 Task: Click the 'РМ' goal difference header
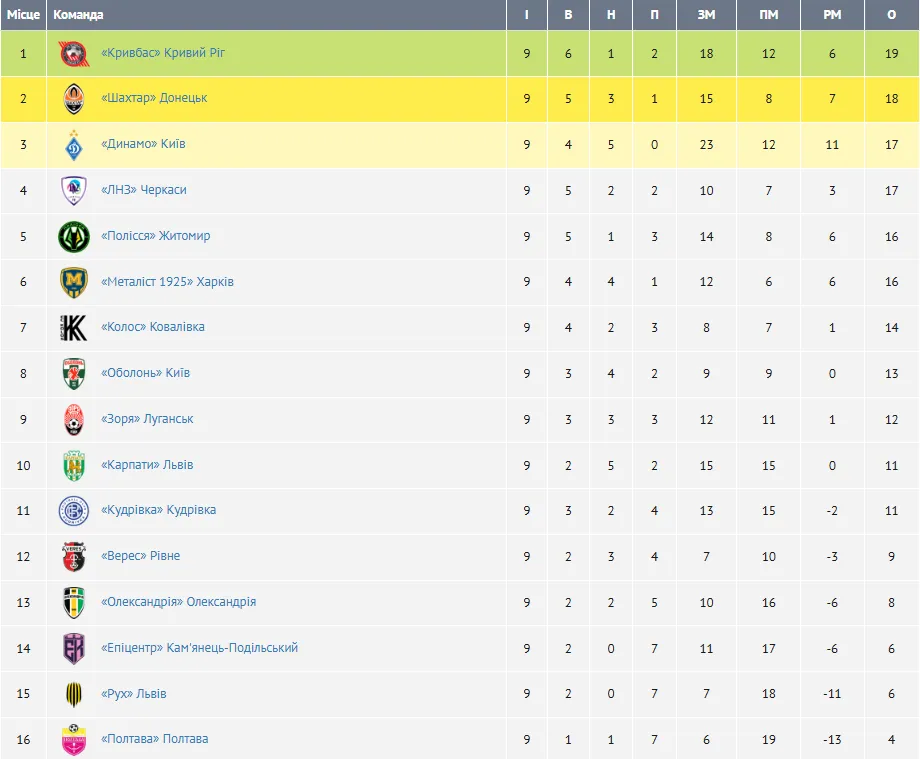(832, 15)
